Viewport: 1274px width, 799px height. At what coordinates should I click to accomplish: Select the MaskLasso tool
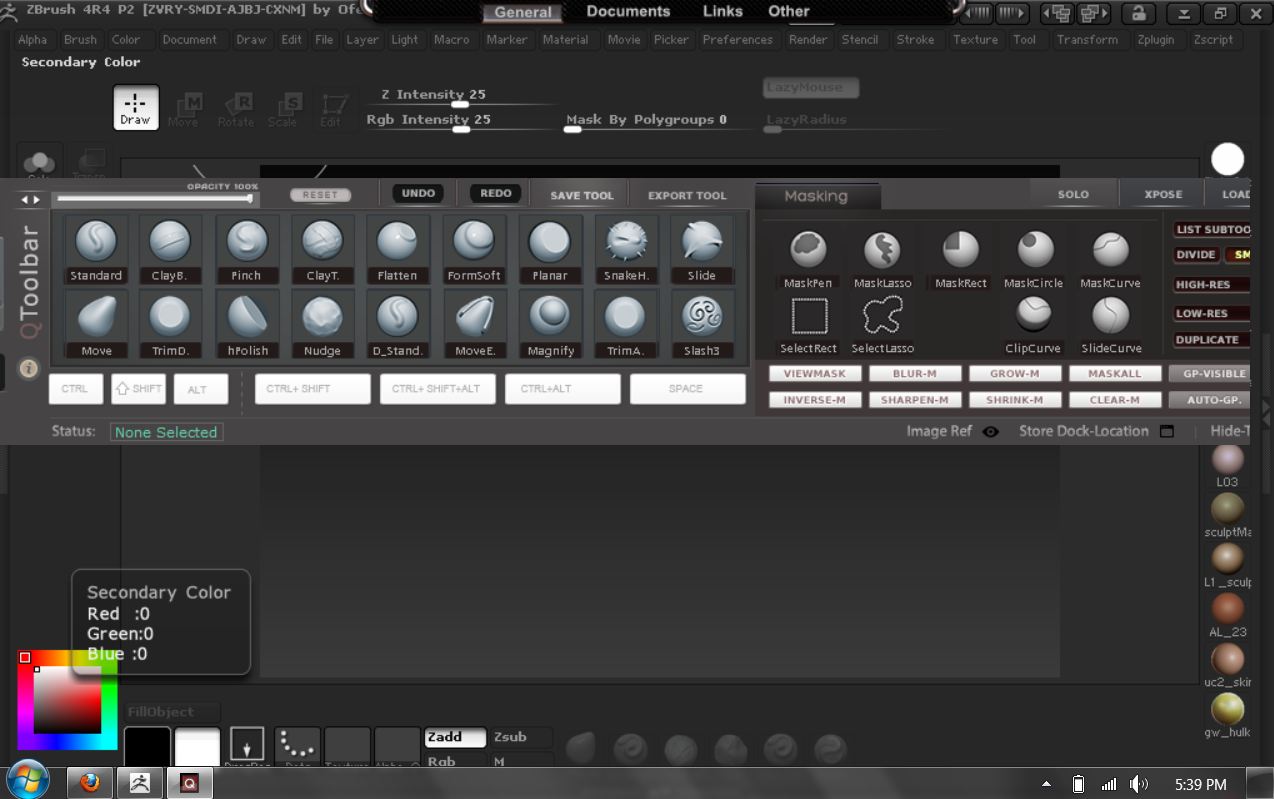point(882,251)
